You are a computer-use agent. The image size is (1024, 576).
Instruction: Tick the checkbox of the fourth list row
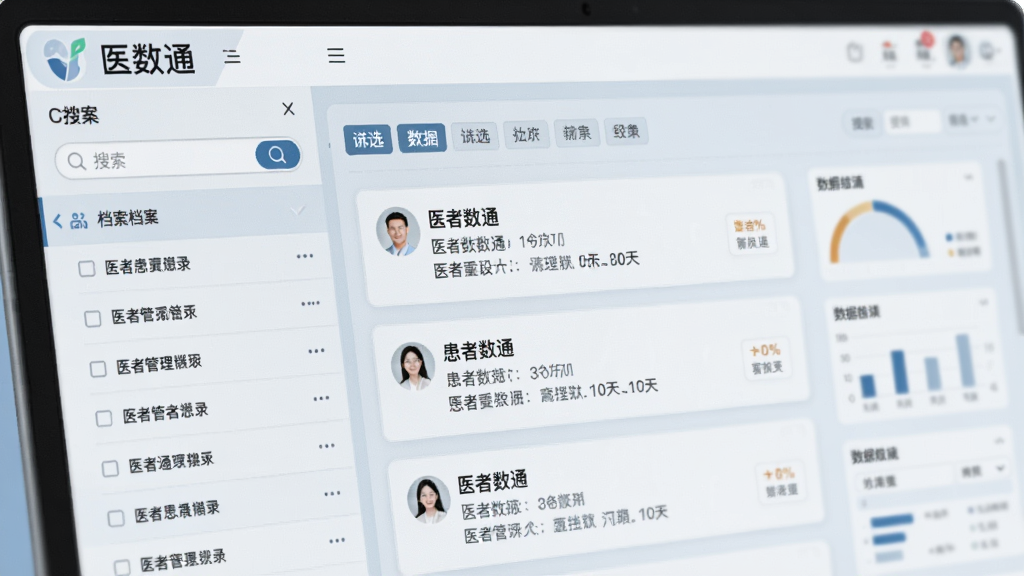(104, 418)
